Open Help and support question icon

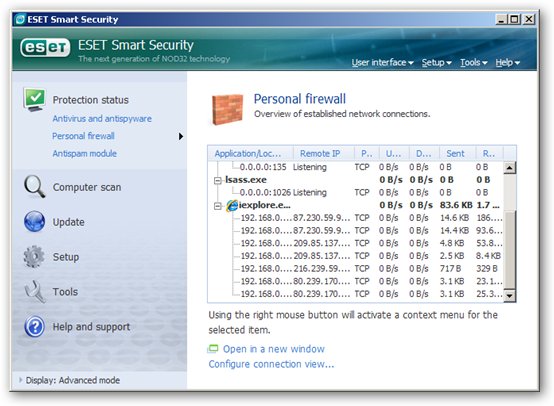pos(34,326)
